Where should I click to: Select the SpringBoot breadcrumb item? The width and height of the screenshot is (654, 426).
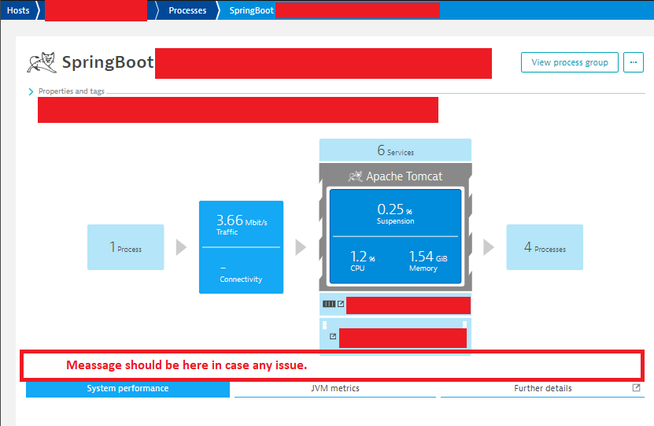(251, 10)
